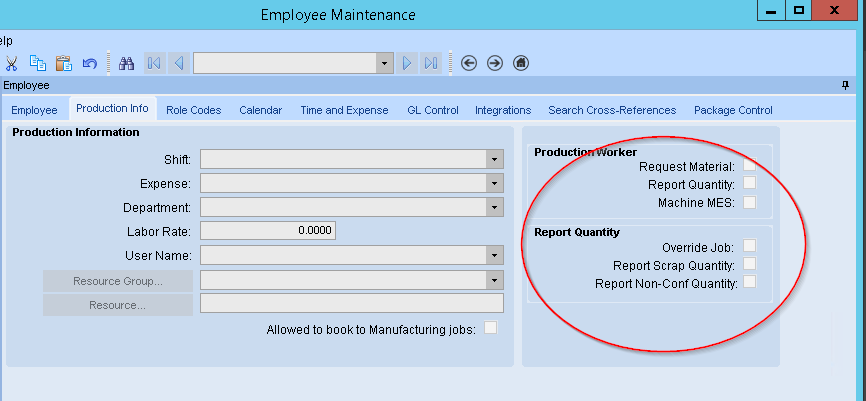
Task: Toggle the Report Scrap Quantity checkbox
Action: (x=749, y=264)
